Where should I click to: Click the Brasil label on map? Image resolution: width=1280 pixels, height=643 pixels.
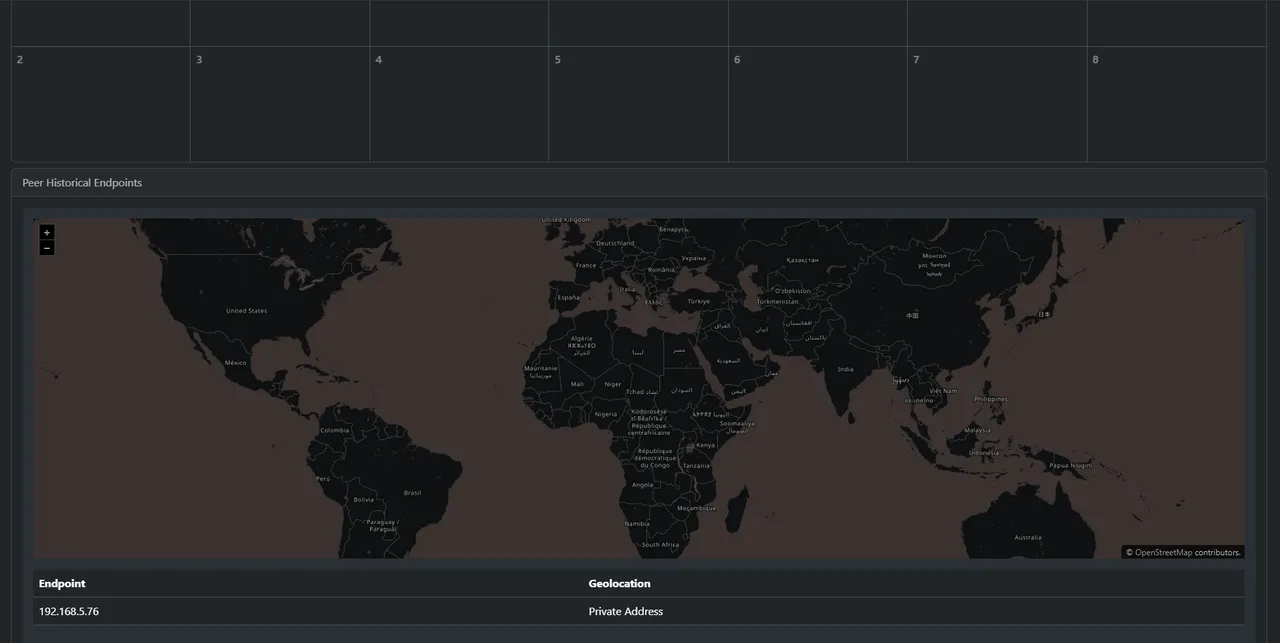pos(412,492)
